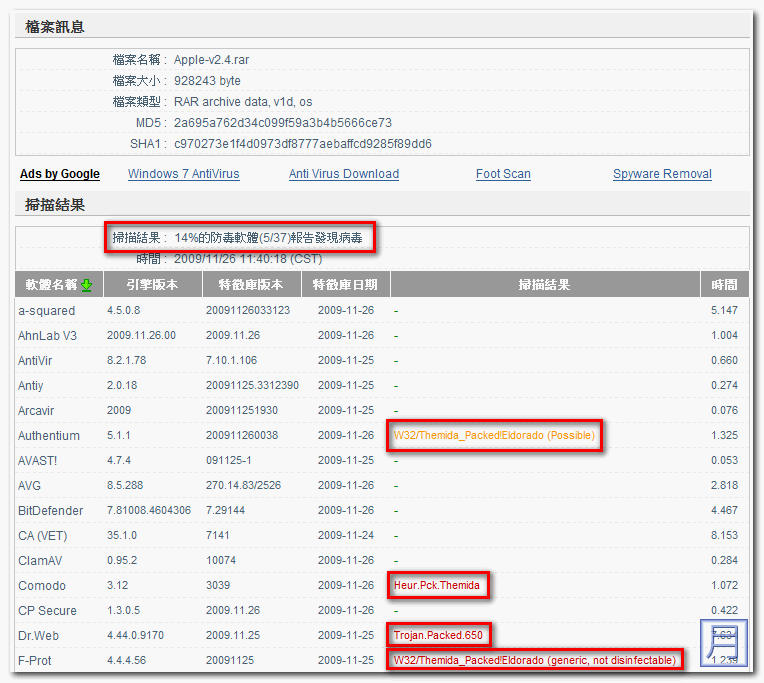Viewport: 764px width, 683px height.
Task: Follow the Windows 7 AntiVirus ad link
Action: pyautogui.click(x=184, y=174)
